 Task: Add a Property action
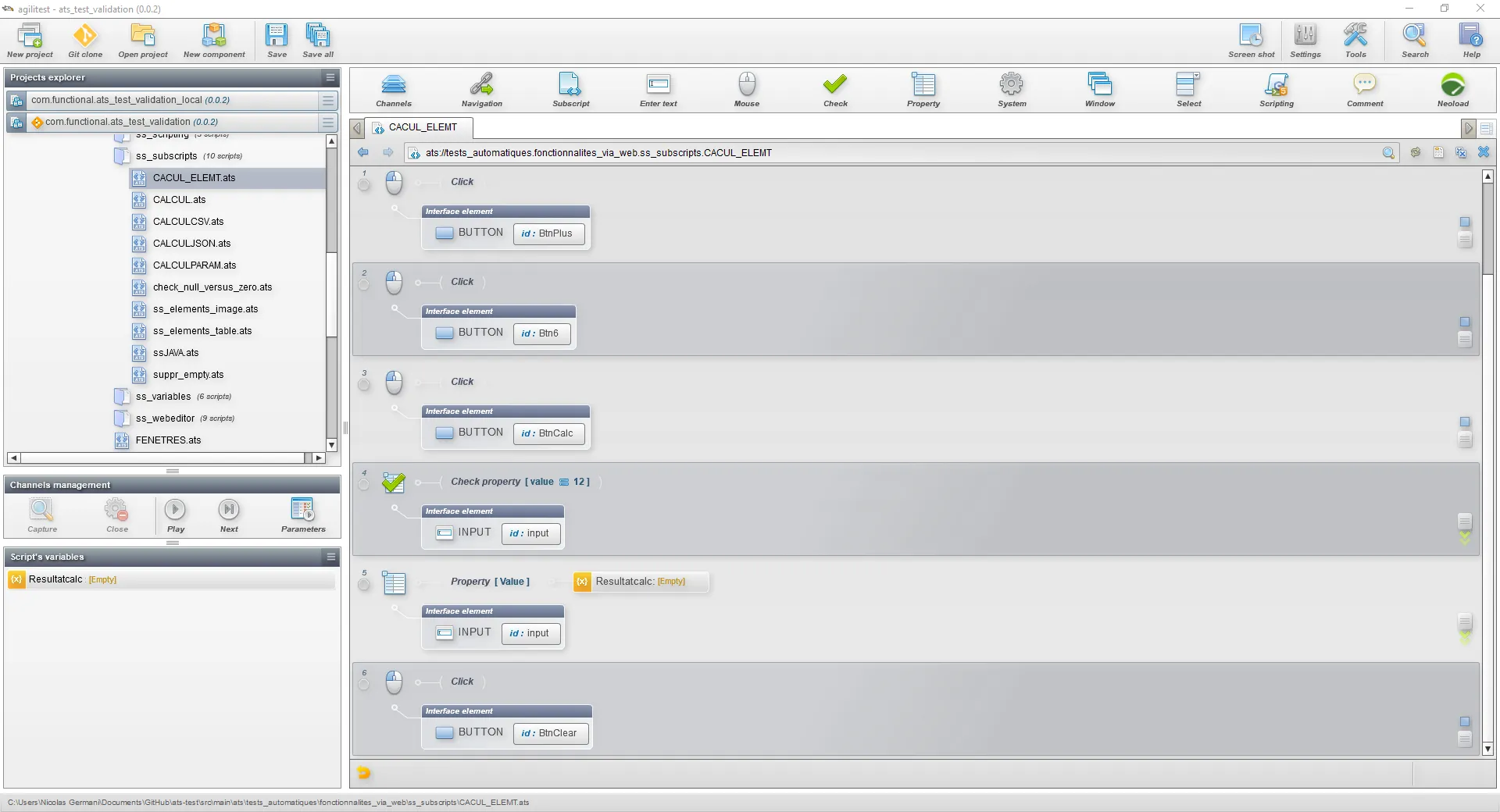pos(923,90)
